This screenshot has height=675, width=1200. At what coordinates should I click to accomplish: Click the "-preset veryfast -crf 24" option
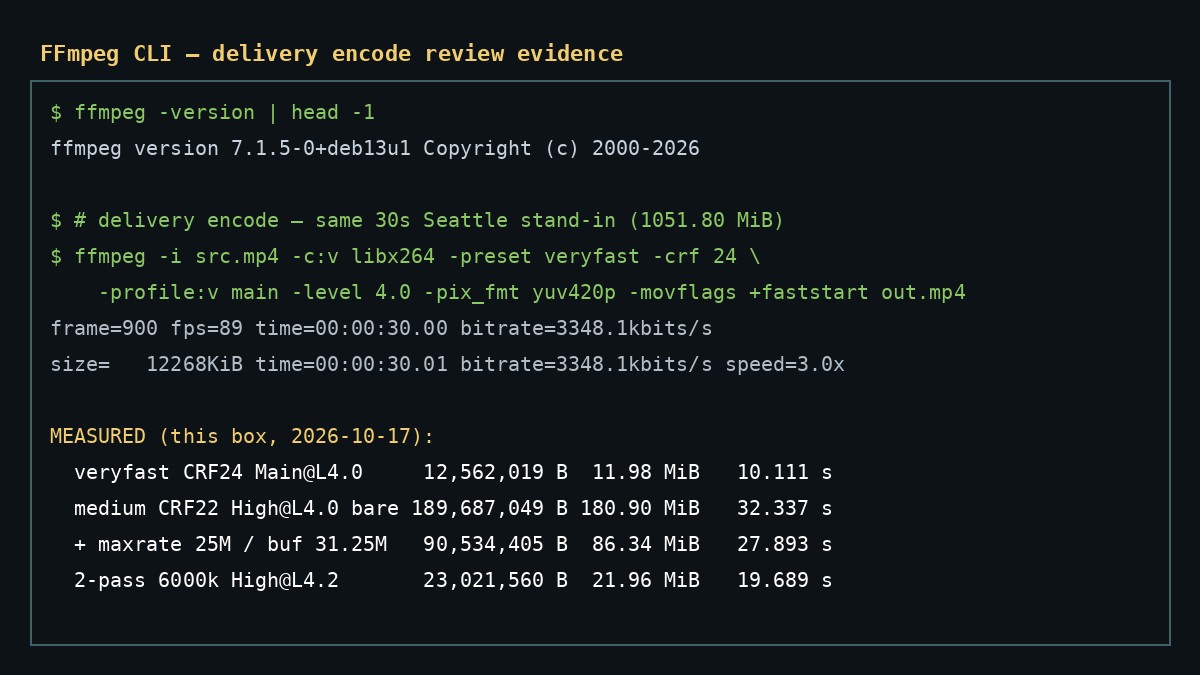pos(592,257)
